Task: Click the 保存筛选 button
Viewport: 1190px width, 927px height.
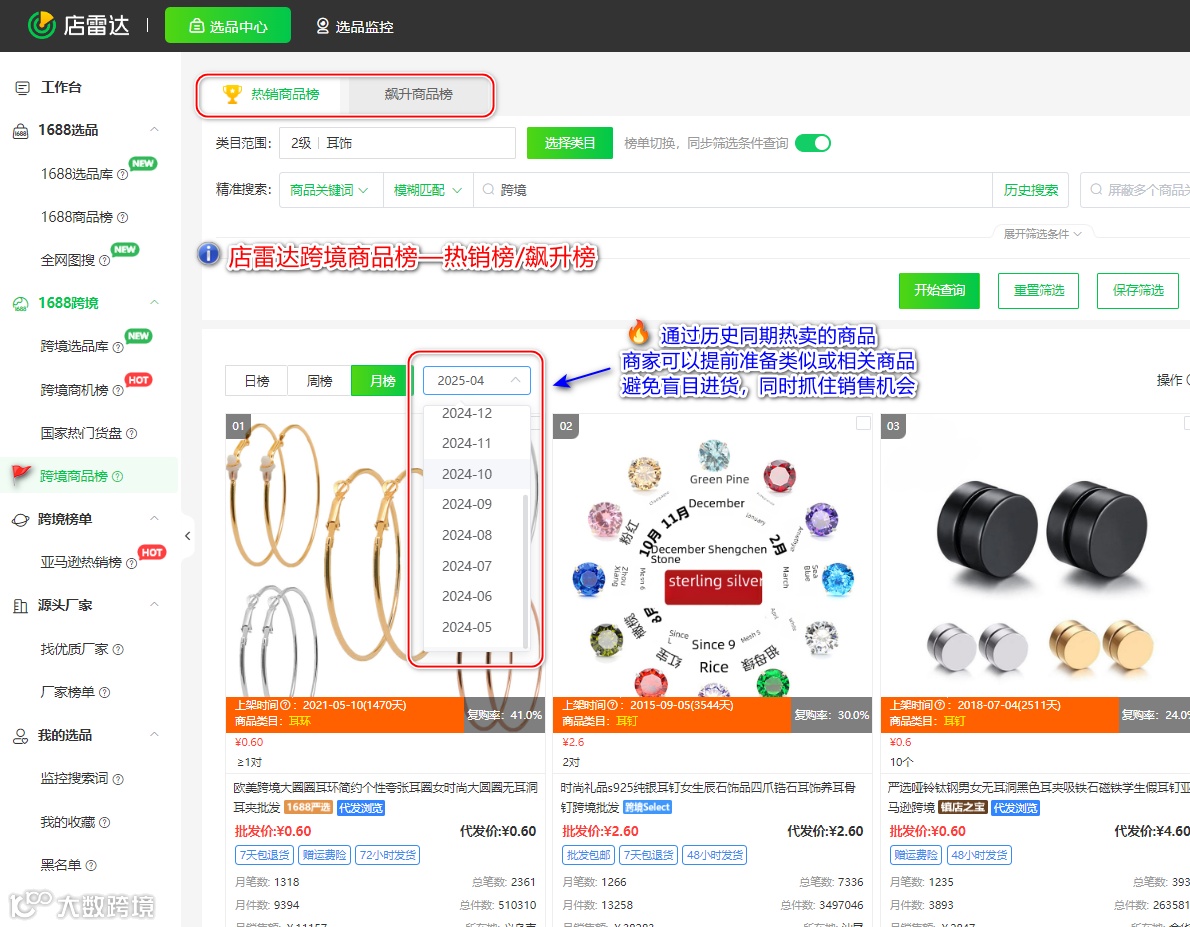Action: (x=1138, y=291)
